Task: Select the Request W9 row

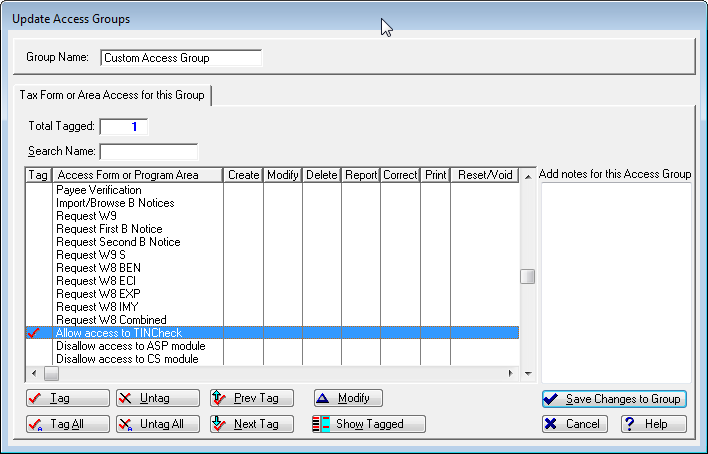Action: tap(86, 216)
